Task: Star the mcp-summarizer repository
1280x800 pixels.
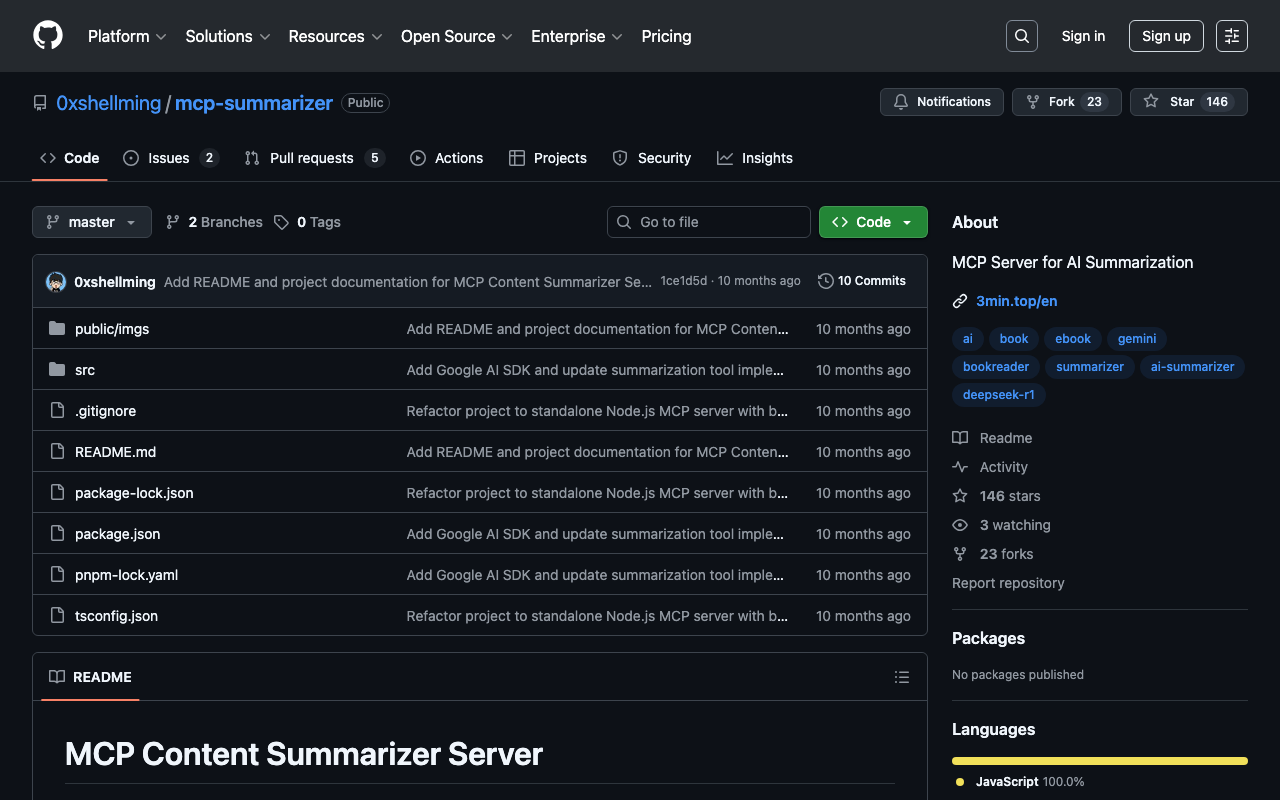Action: (x=1170, y=102)
